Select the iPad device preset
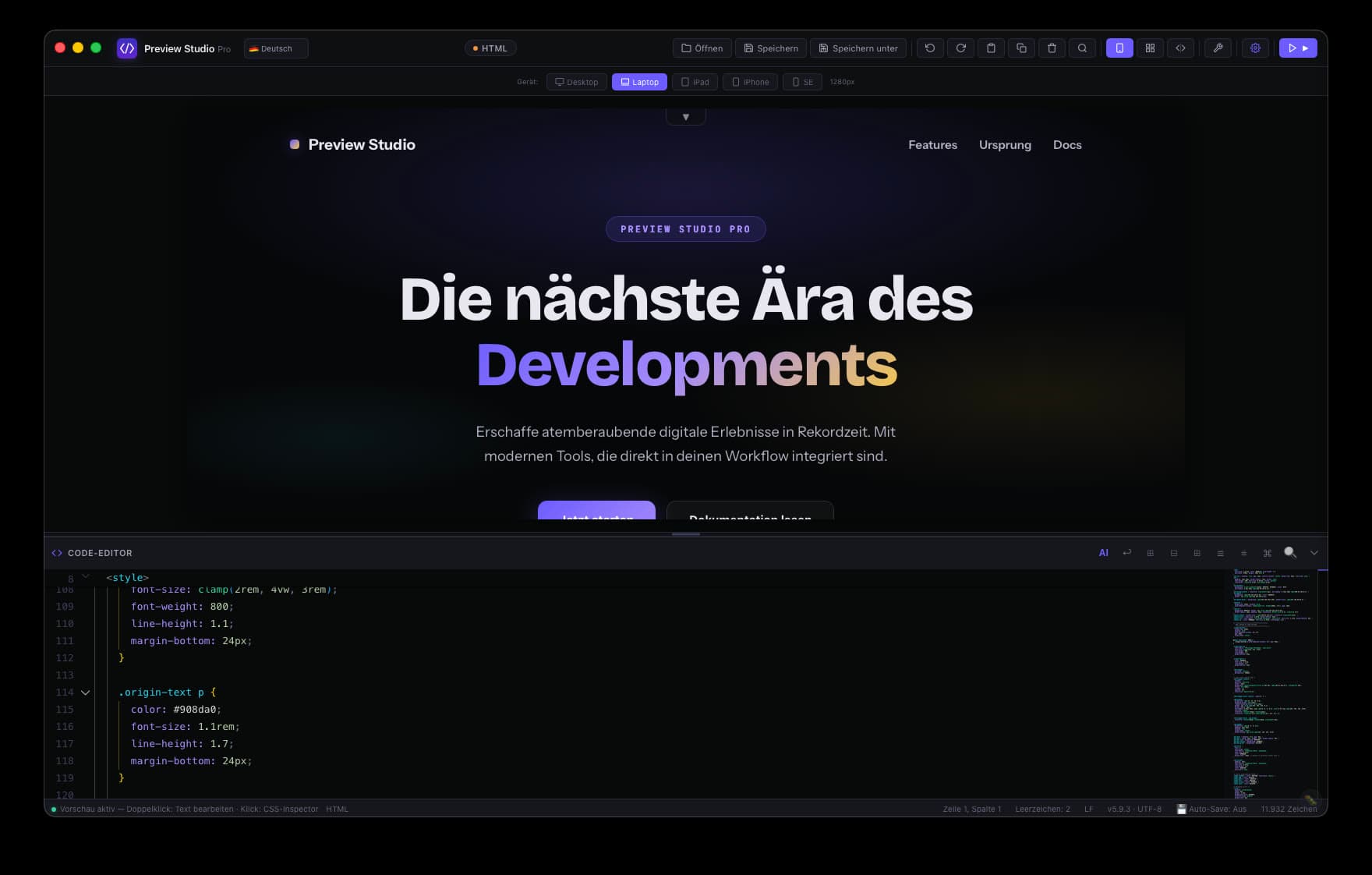This screenshot has width=1372, height=875. (695, 82)
